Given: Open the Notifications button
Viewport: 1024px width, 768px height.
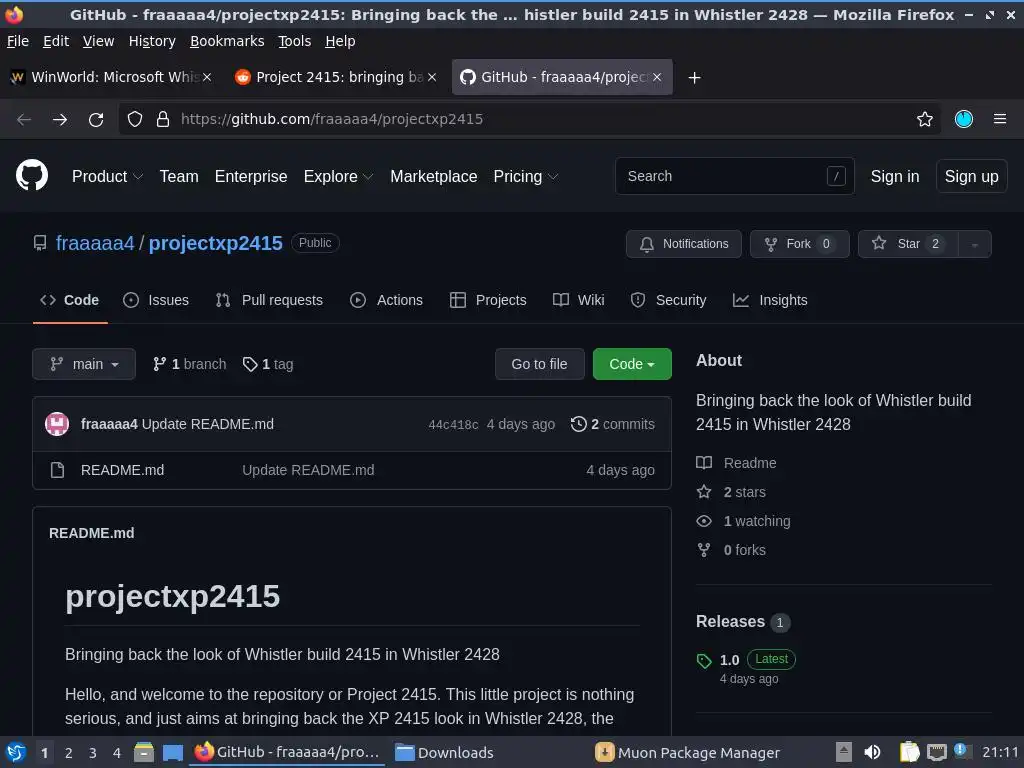Looking at the screenshot, I should (684, 244).
